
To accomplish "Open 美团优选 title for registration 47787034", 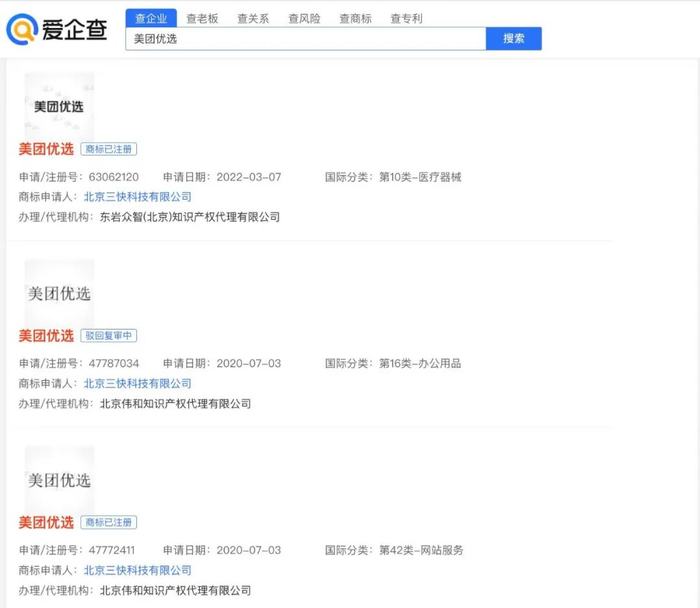I will (46, 336).
